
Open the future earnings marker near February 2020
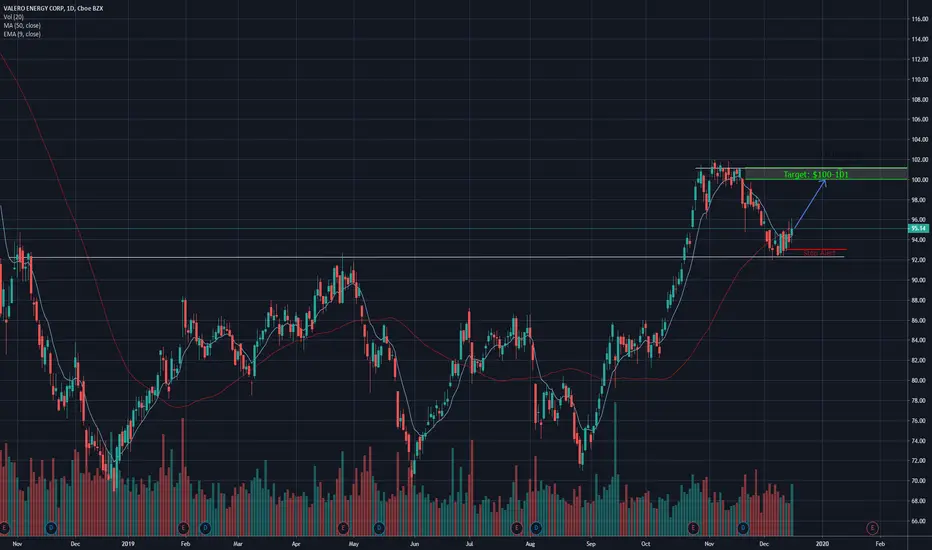(872, 528)
